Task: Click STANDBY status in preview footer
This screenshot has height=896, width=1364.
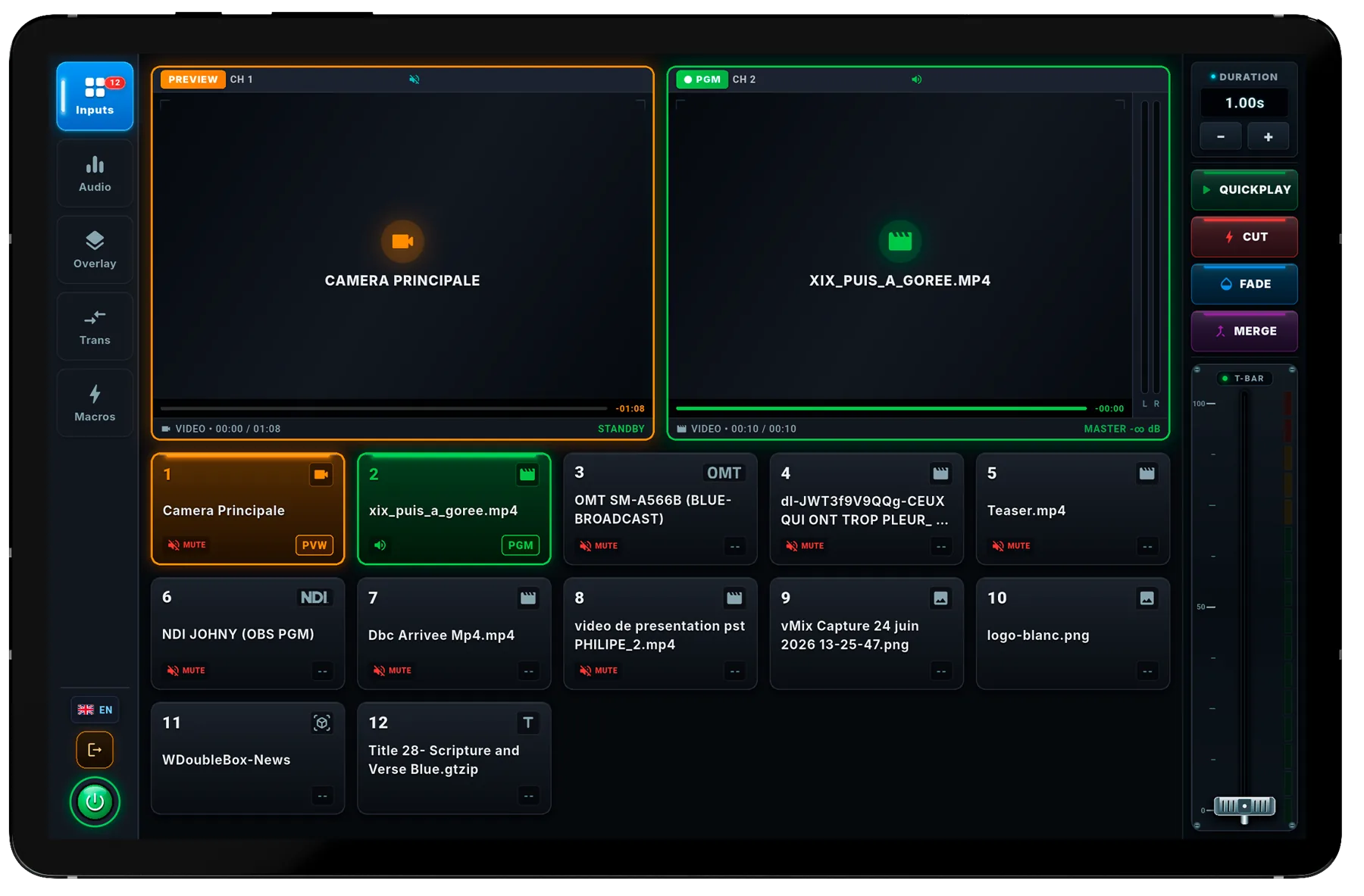Action: tap(621, 429)
